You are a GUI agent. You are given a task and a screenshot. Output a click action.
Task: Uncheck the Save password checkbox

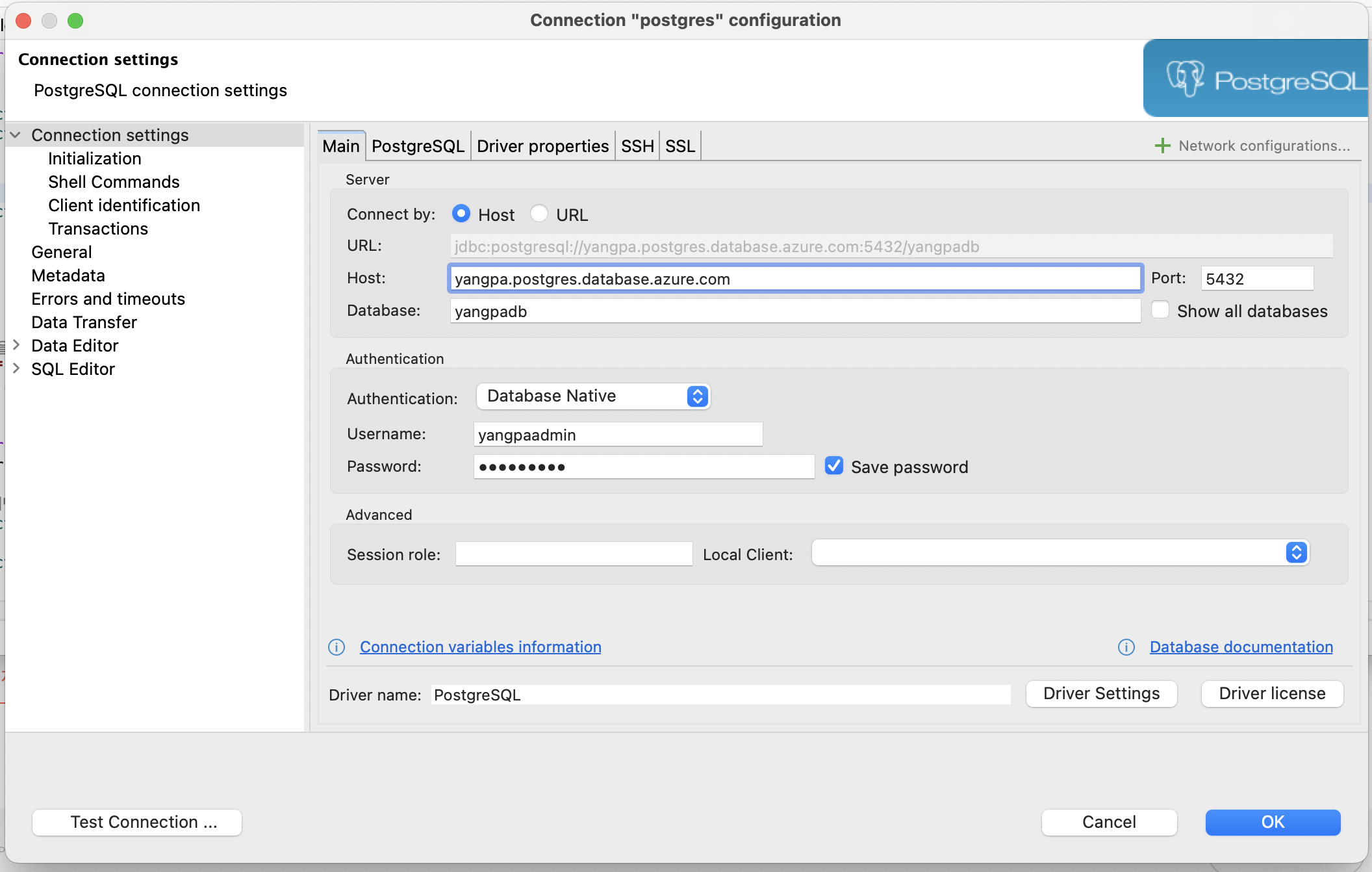point(834,466)
